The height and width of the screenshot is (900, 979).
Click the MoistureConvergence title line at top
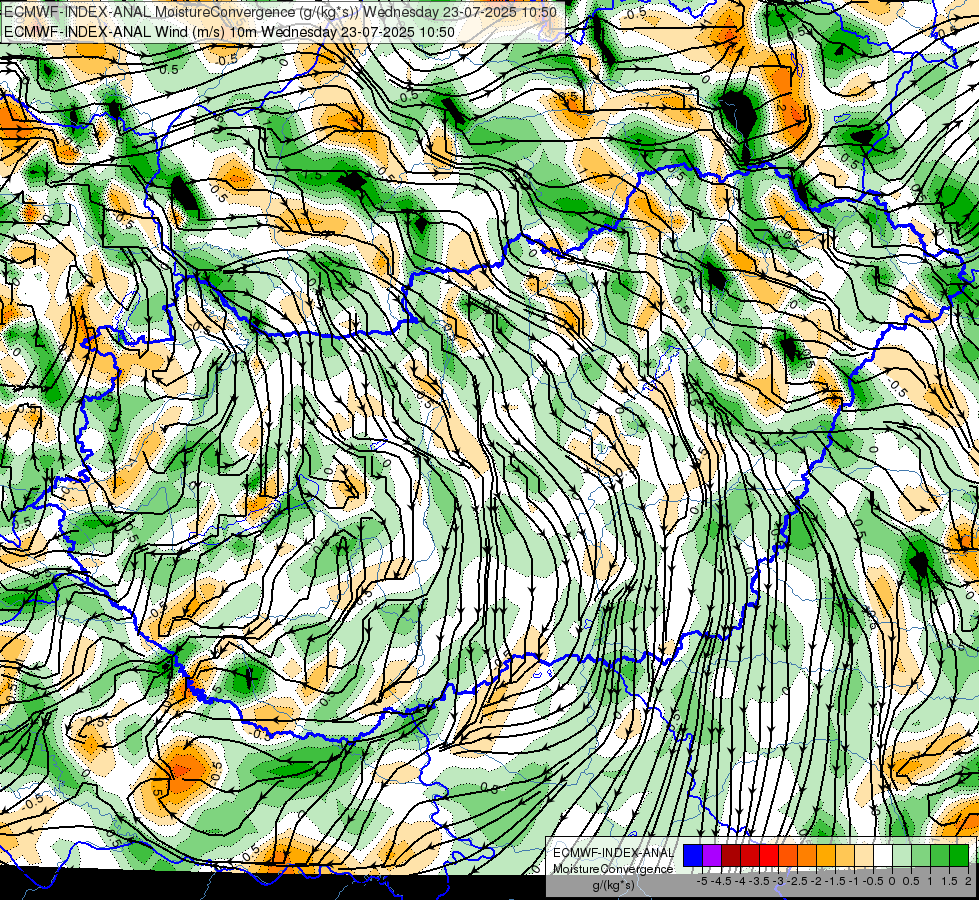pos(280,12)
